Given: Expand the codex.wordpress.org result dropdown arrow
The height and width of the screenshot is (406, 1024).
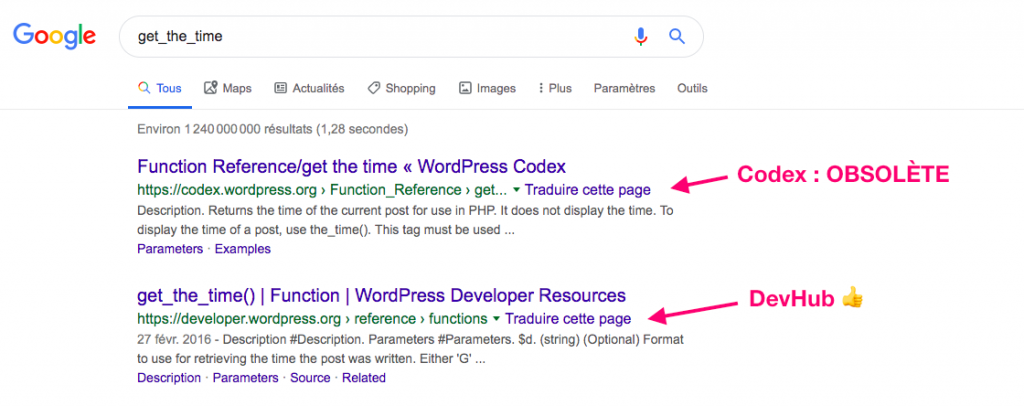Looking at the screenshot, I should click(x=517, y=191).
